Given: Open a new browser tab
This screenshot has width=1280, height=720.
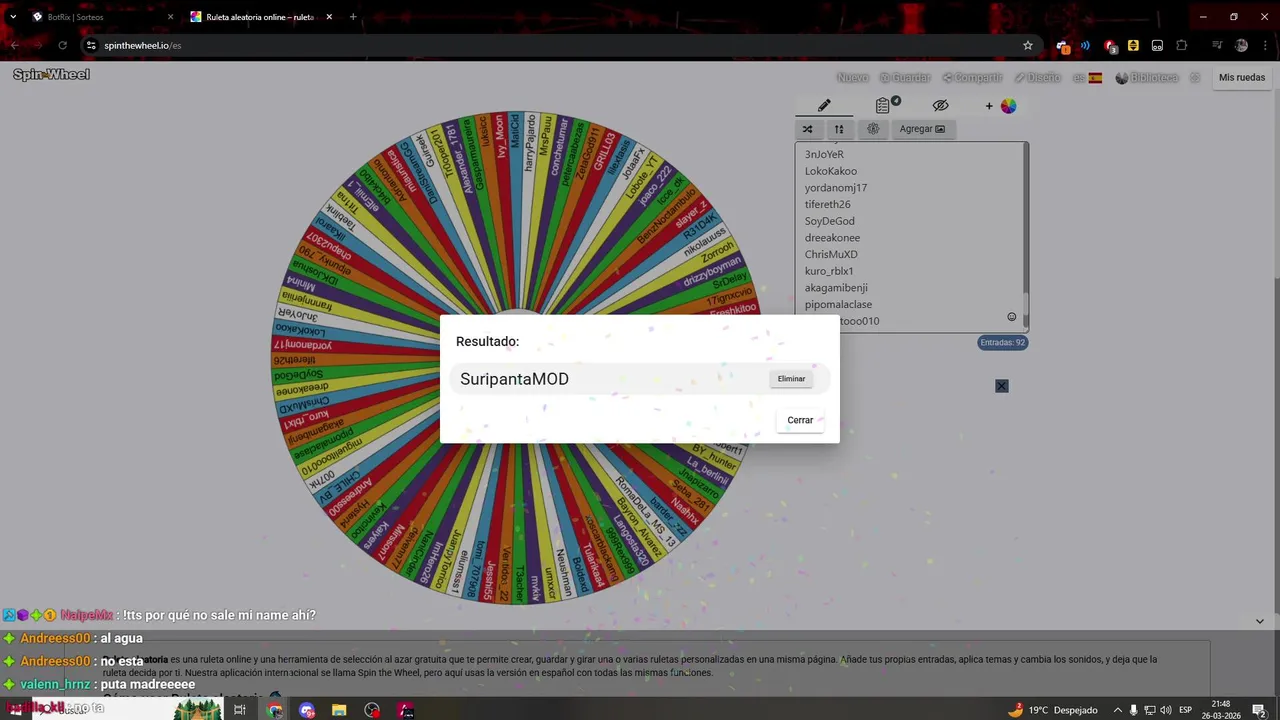Looking at the screenshot, I should [353, 17].
